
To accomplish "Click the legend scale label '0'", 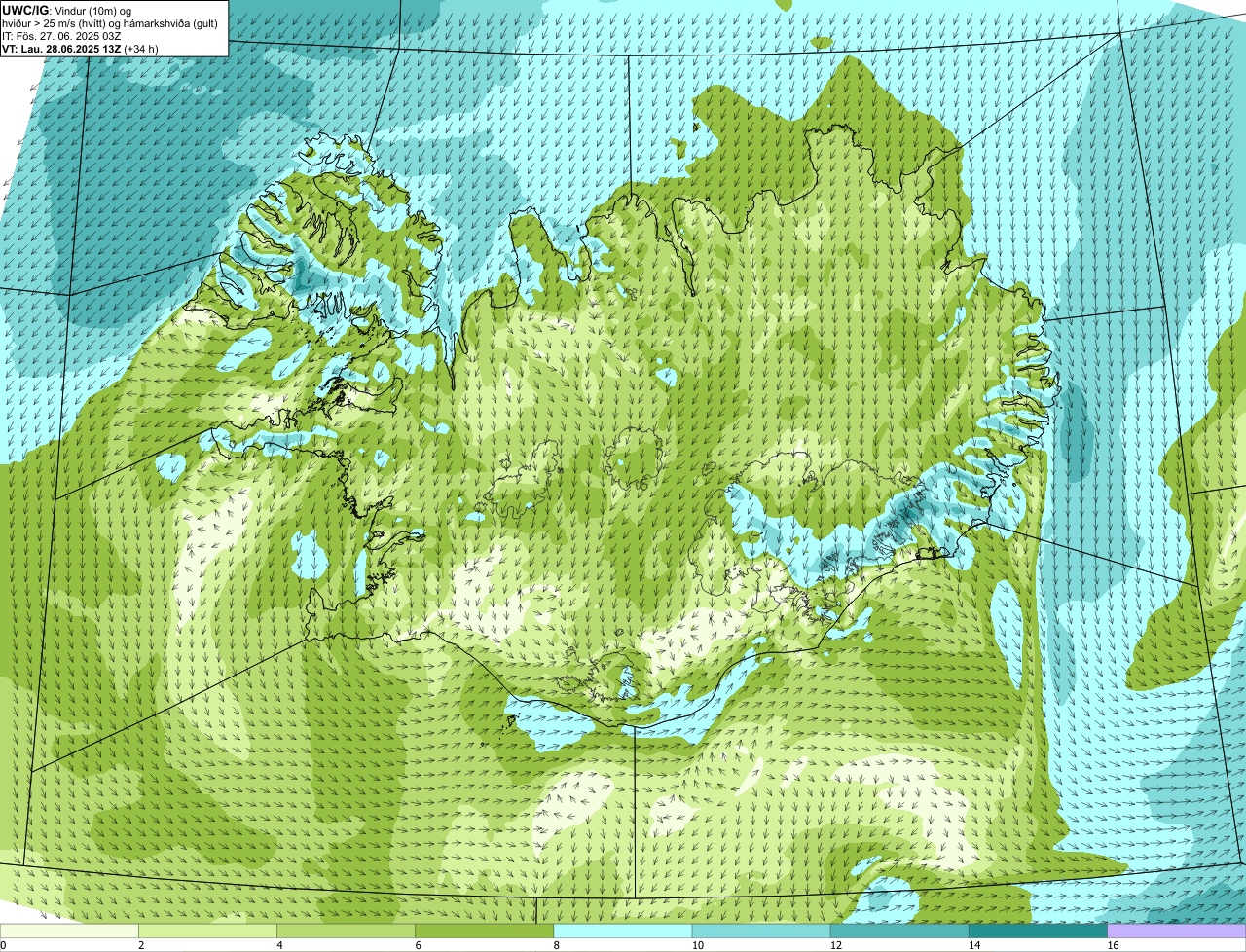I will click(x=3, y=945).
